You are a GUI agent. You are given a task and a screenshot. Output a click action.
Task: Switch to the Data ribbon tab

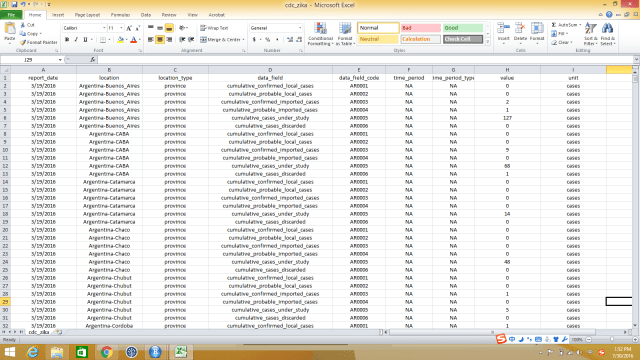[146, 15]
